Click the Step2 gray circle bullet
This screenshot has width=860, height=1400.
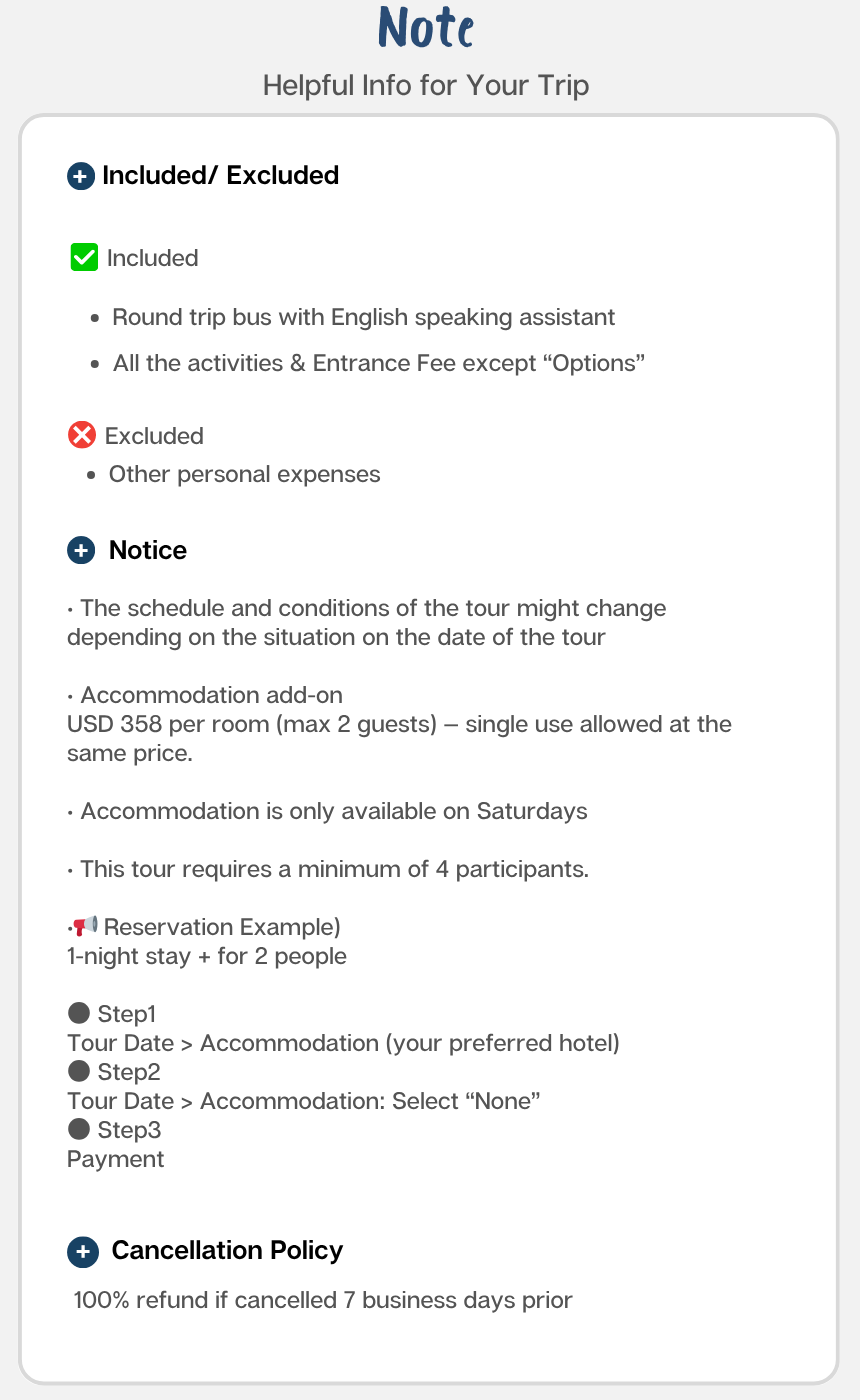pyautogui.click(x=79, y=1072)
